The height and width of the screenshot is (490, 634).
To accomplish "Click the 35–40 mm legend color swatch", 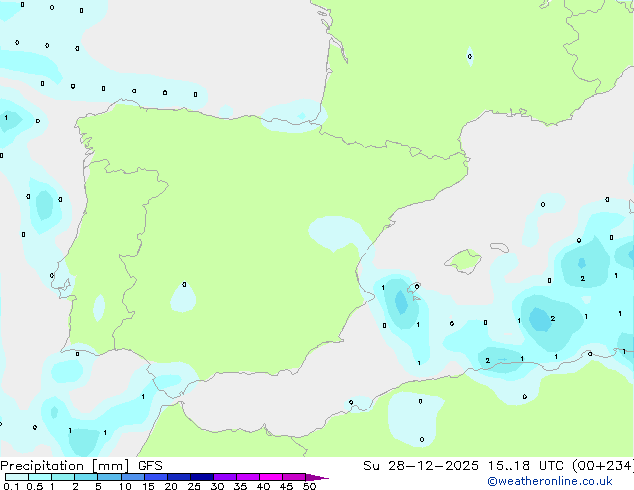I will click(248, 477).
